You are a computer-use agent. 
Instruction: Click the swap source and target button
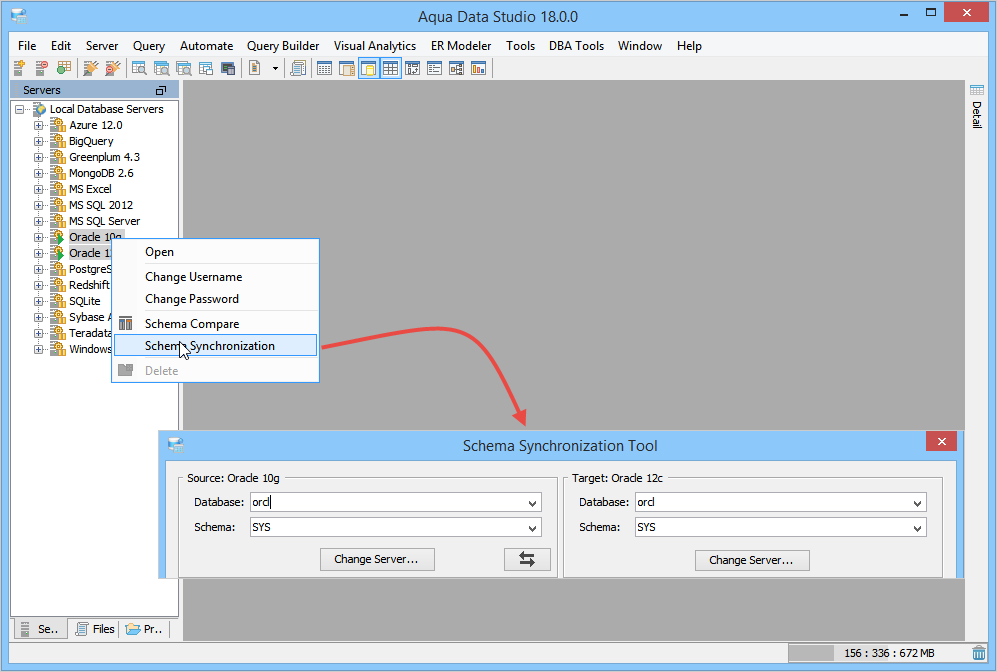pyautogui.click(x=527, y=559)
